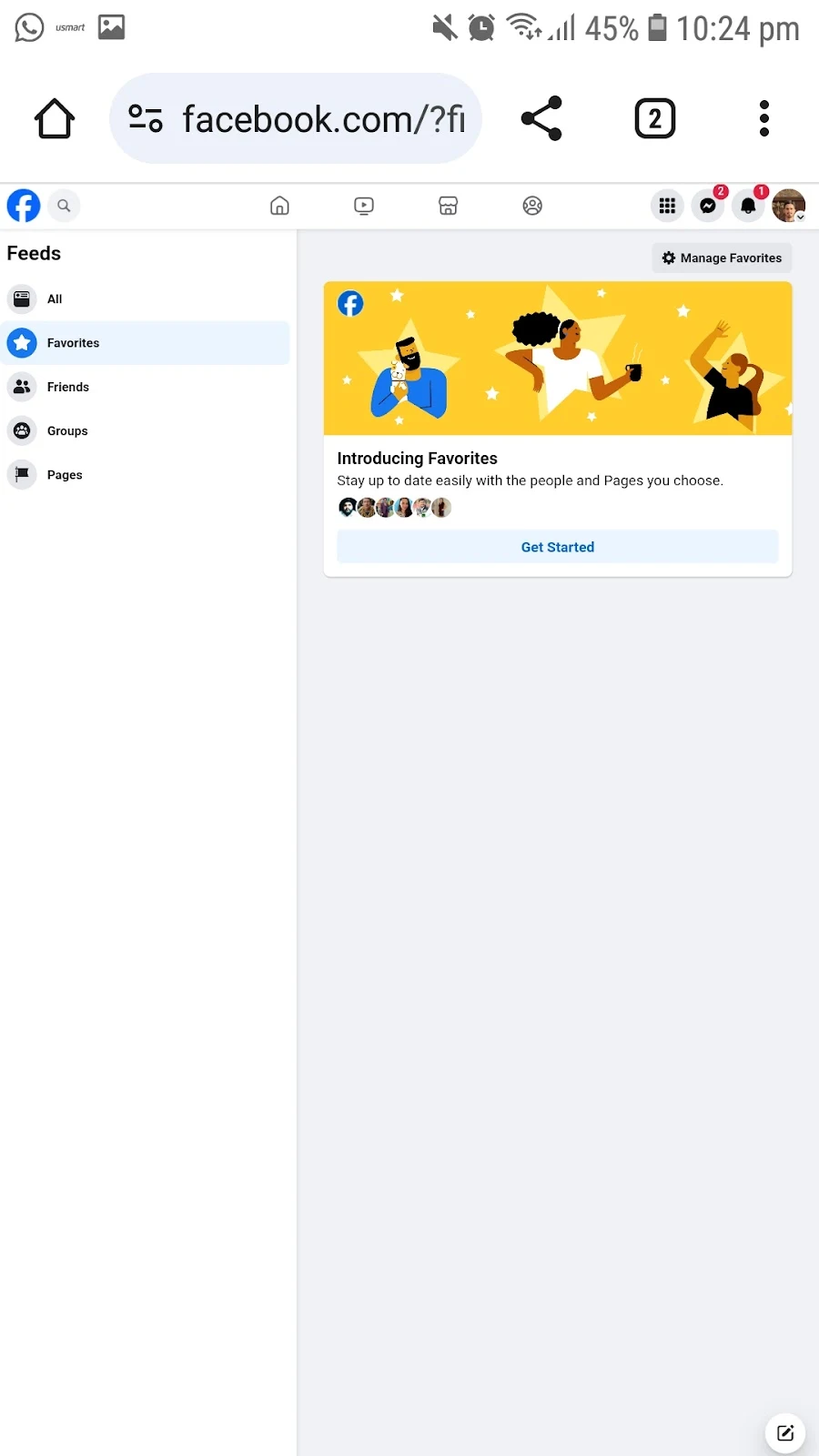Select the All feed

(x=146, y=298)
